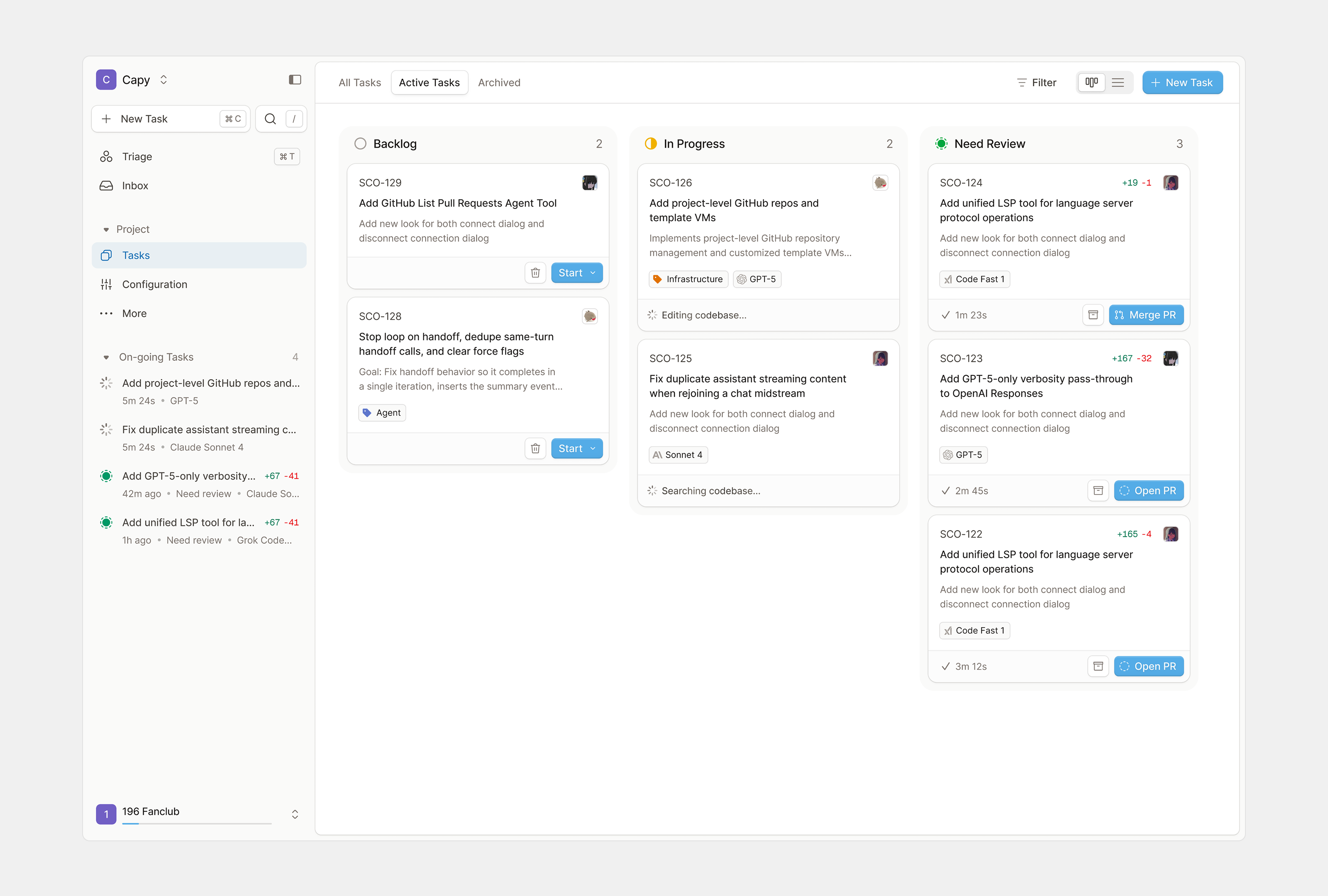Archive task SCO-124 with archive icon
Viewport: 1328px width, 896px height.
point(1093,315)
